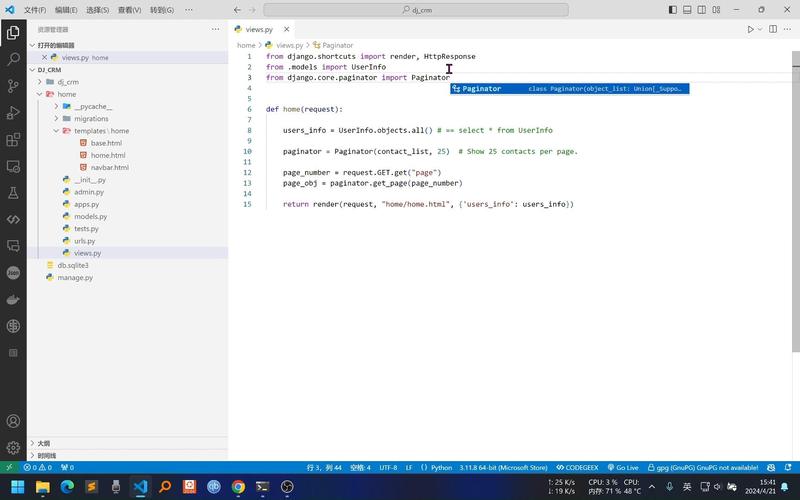This screenshot has height=500, width=800.
Task: Open the Extensions view
Action: tap(13, 139)
